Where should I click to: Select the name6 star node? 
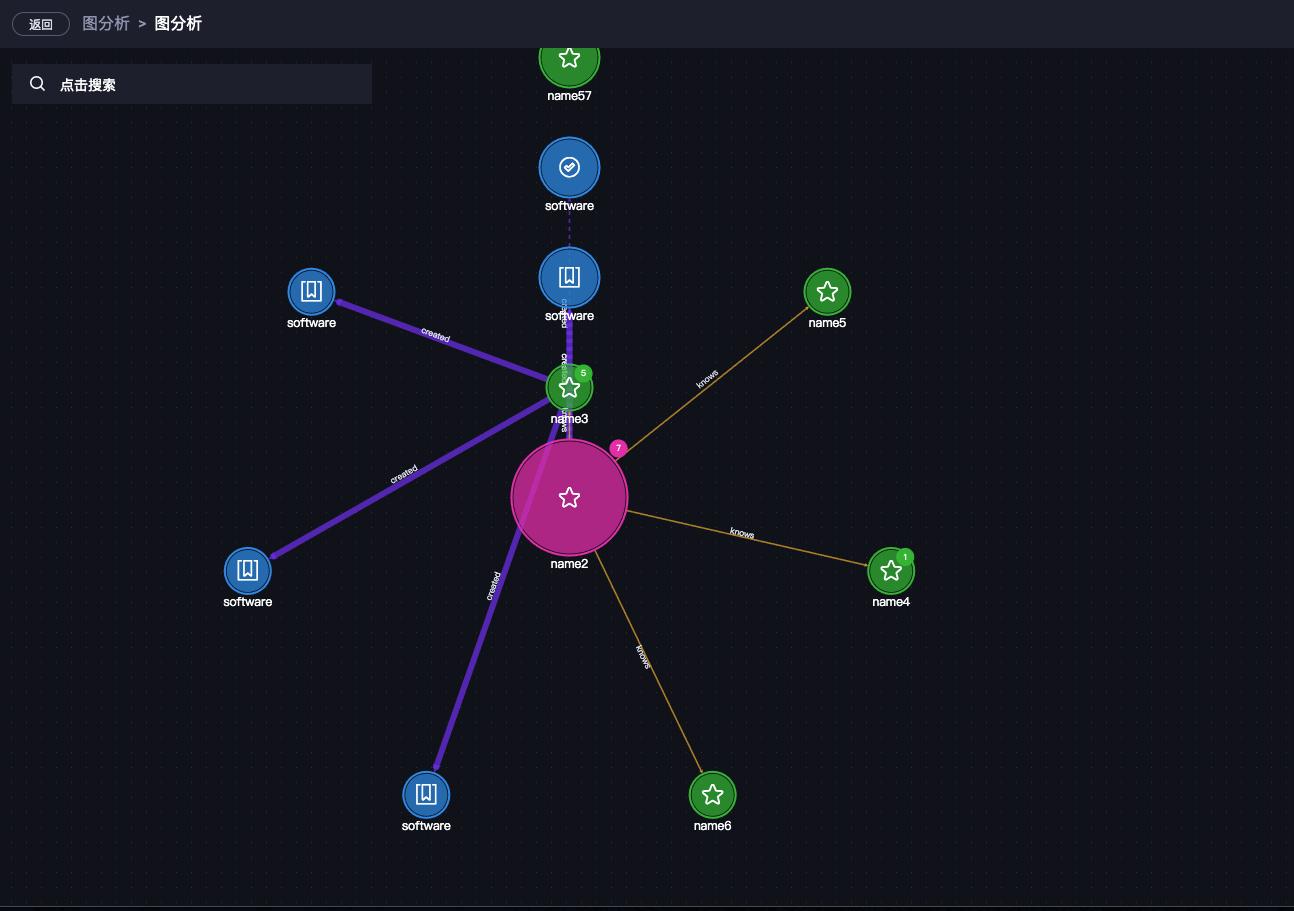click(x=713, y=793)
